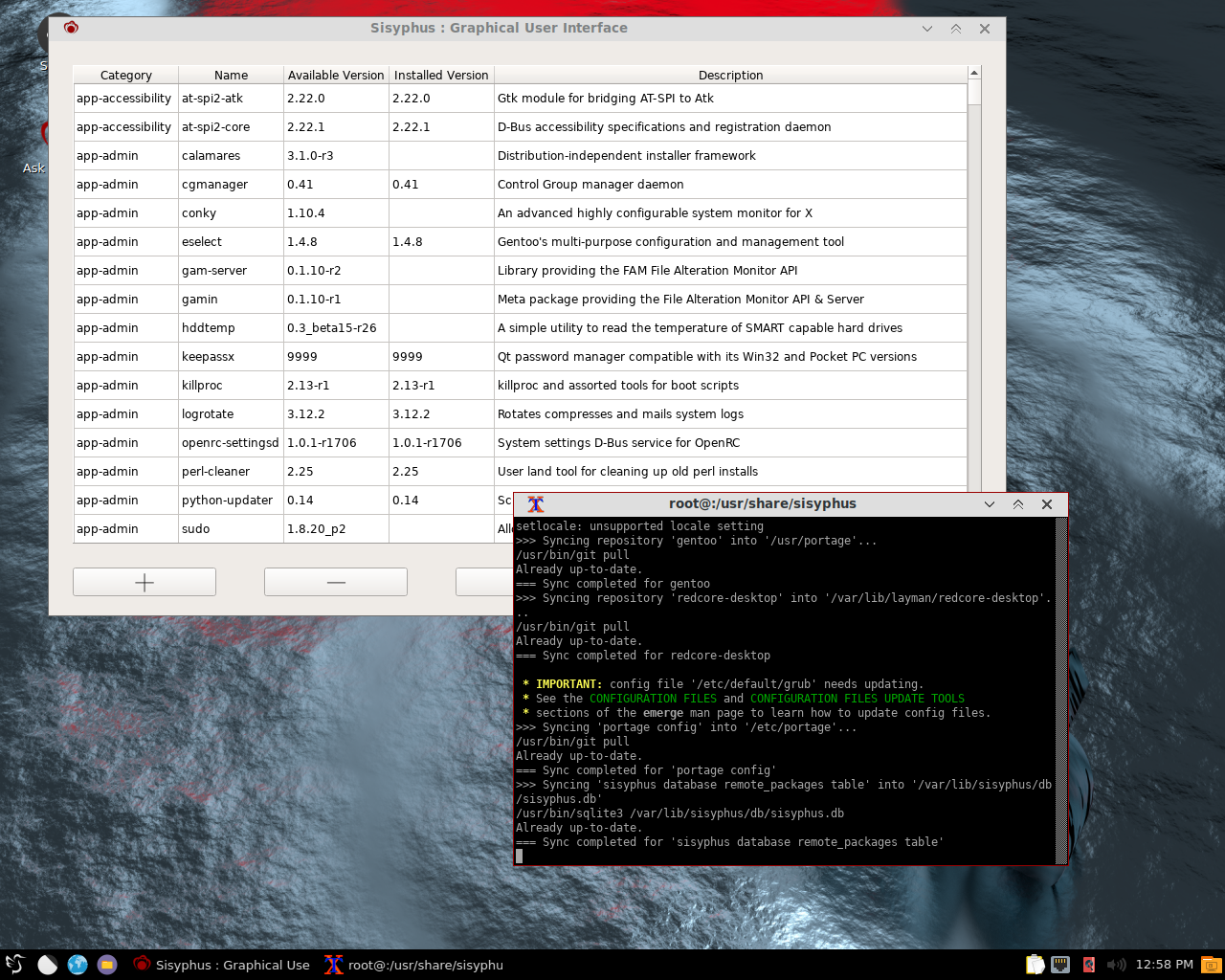Click the Description column header
The width and height of the screenshot is (1225, 980).
[730, 75]
